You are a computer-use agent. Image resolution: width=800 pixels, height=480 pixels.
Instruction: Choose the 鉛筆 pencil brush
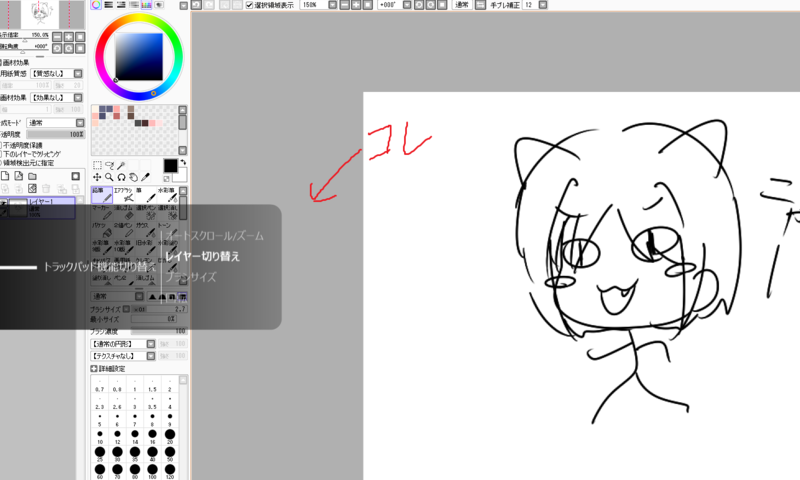(x=102, y=195)
